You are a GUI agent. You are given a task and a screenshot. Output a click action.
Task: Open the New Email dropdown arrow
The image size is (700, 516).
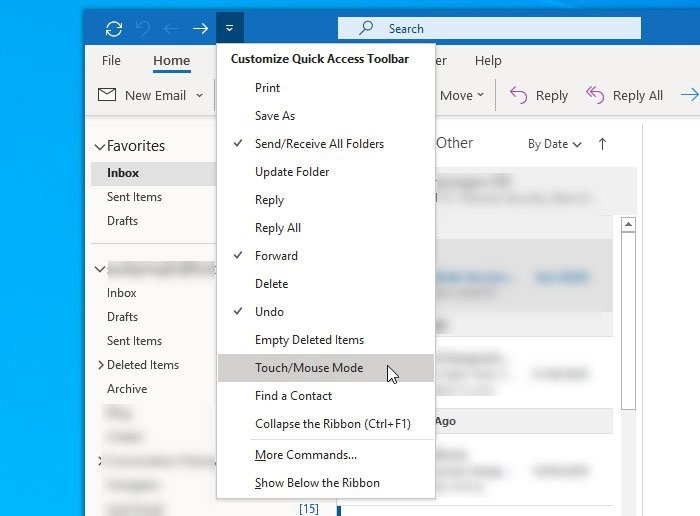[x=200, y=96]
